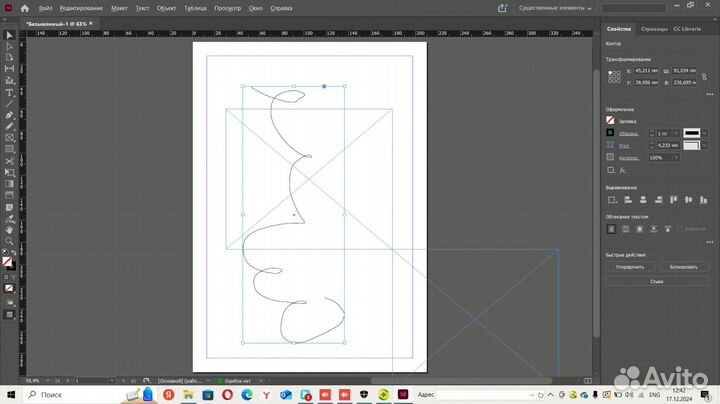Open the stroke weight dropdown
The width and height of the screenshot is (720, 404).
coord(675,133)
